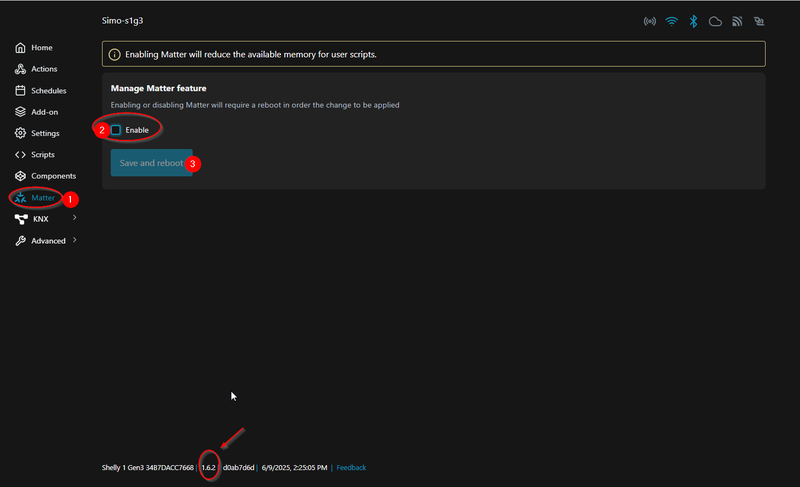Click the Scripts code brackets icon

pyautogui.click(x=21, y=155)
